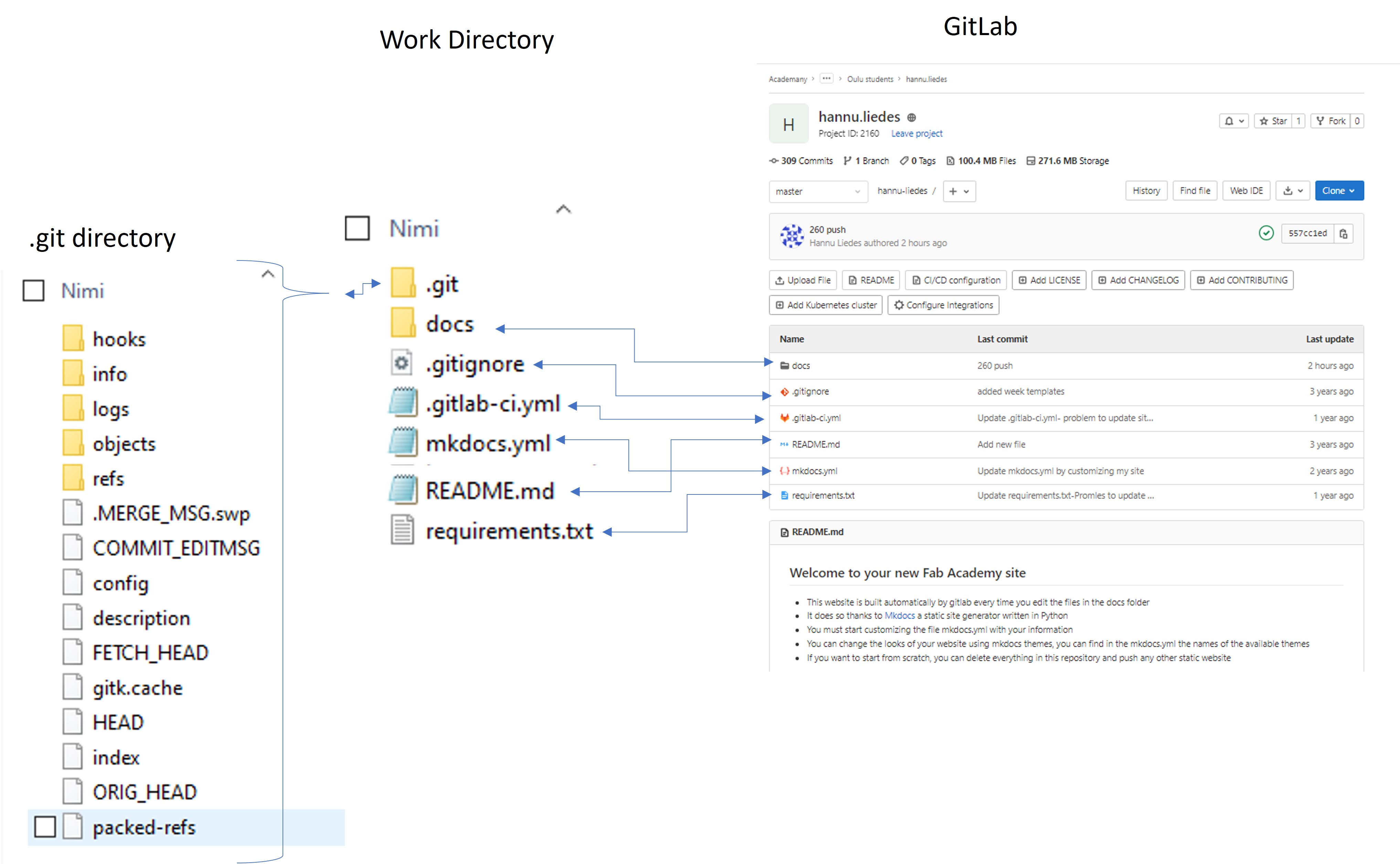Open the download source code dropdown
1400x864 pixels.
click(x=1293, y=191)
